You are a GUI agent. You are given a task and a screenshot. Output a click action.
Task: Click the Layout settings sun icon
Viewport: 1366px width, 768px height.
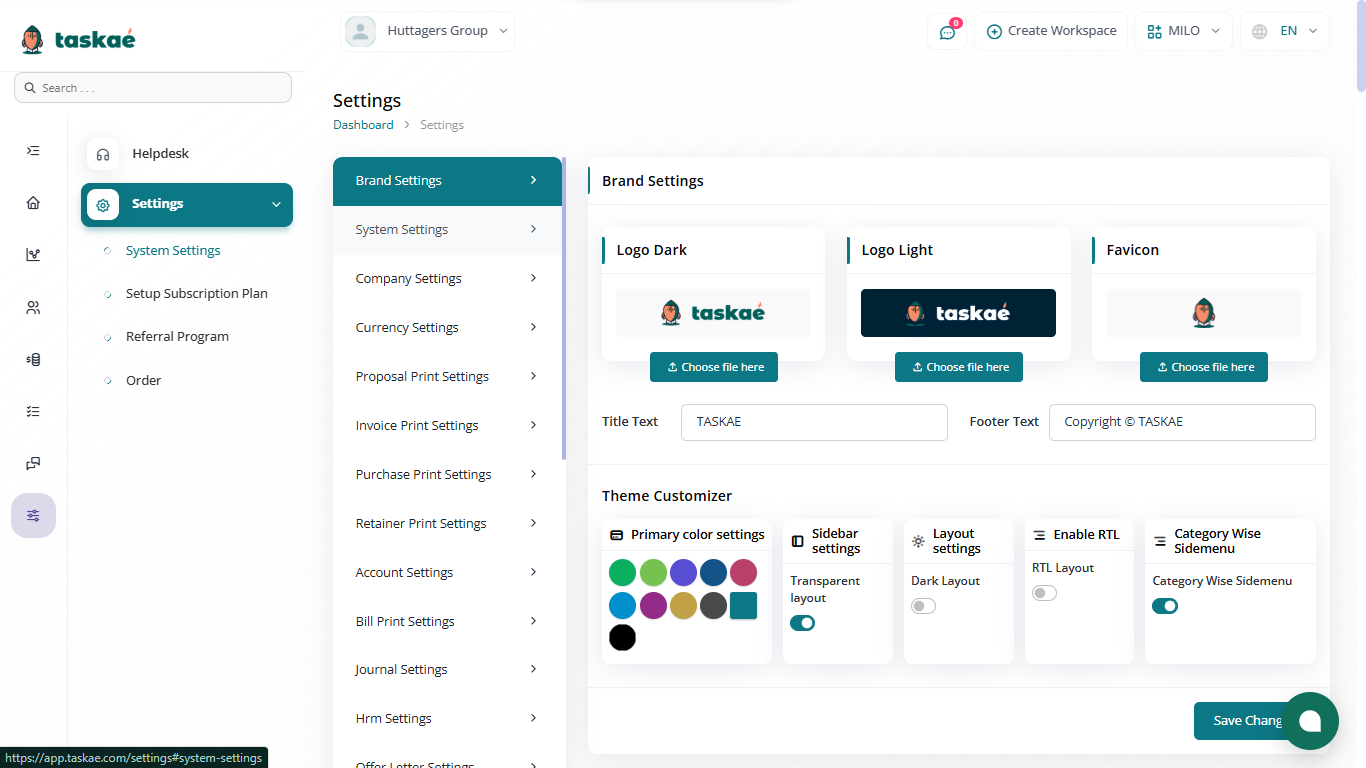pyautogui.click(x=918, y=541)
